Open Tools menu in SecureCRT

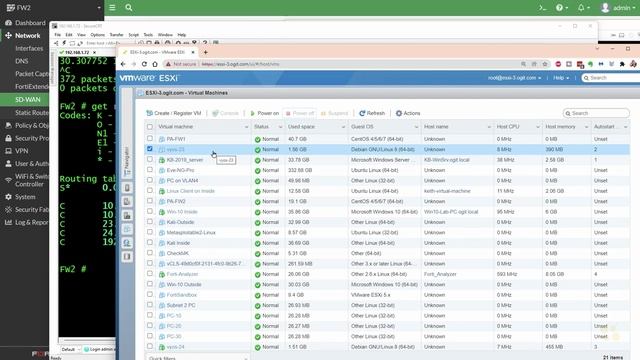(148, 35)
